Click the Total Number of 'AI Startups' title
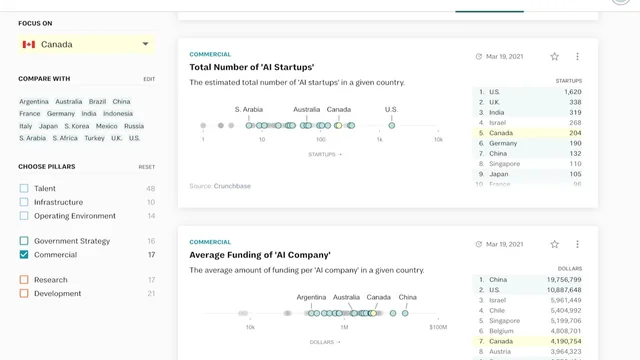 (x=252, y=67)
